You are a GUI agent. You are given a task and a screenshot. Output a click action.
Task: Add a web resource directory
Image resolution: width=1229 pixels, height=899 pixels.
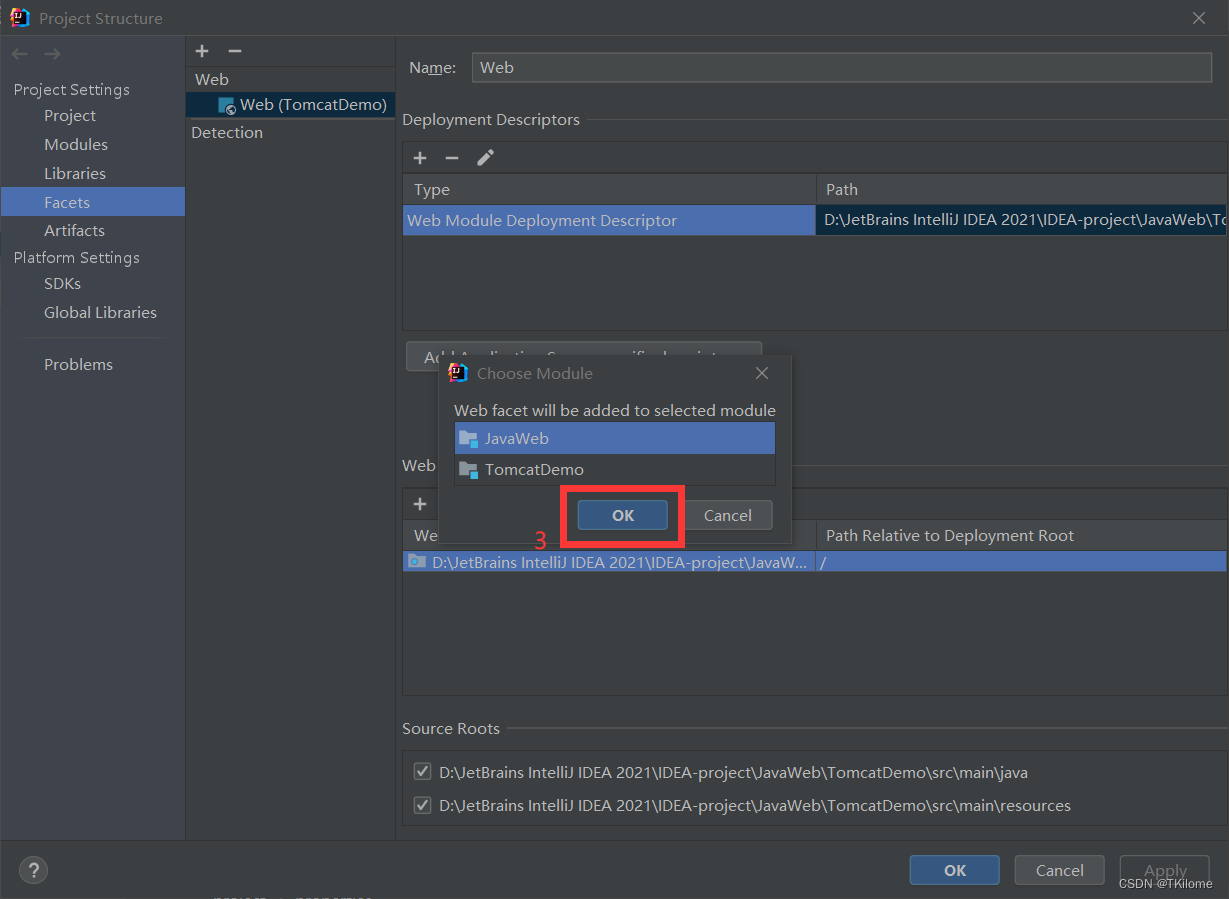(x=420, y=504)
